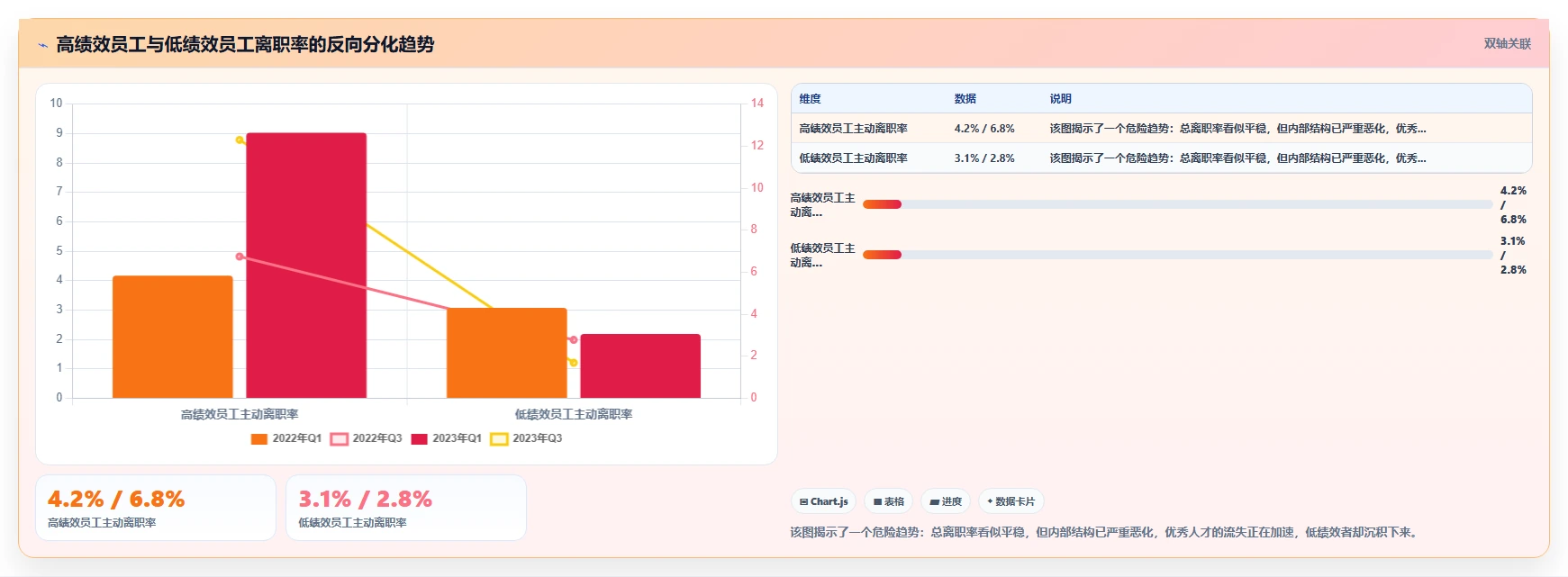The image size is (1568, 577).
Task: Open the 3.1% / 2.8% data card
Action: click(x=406, y=508)
